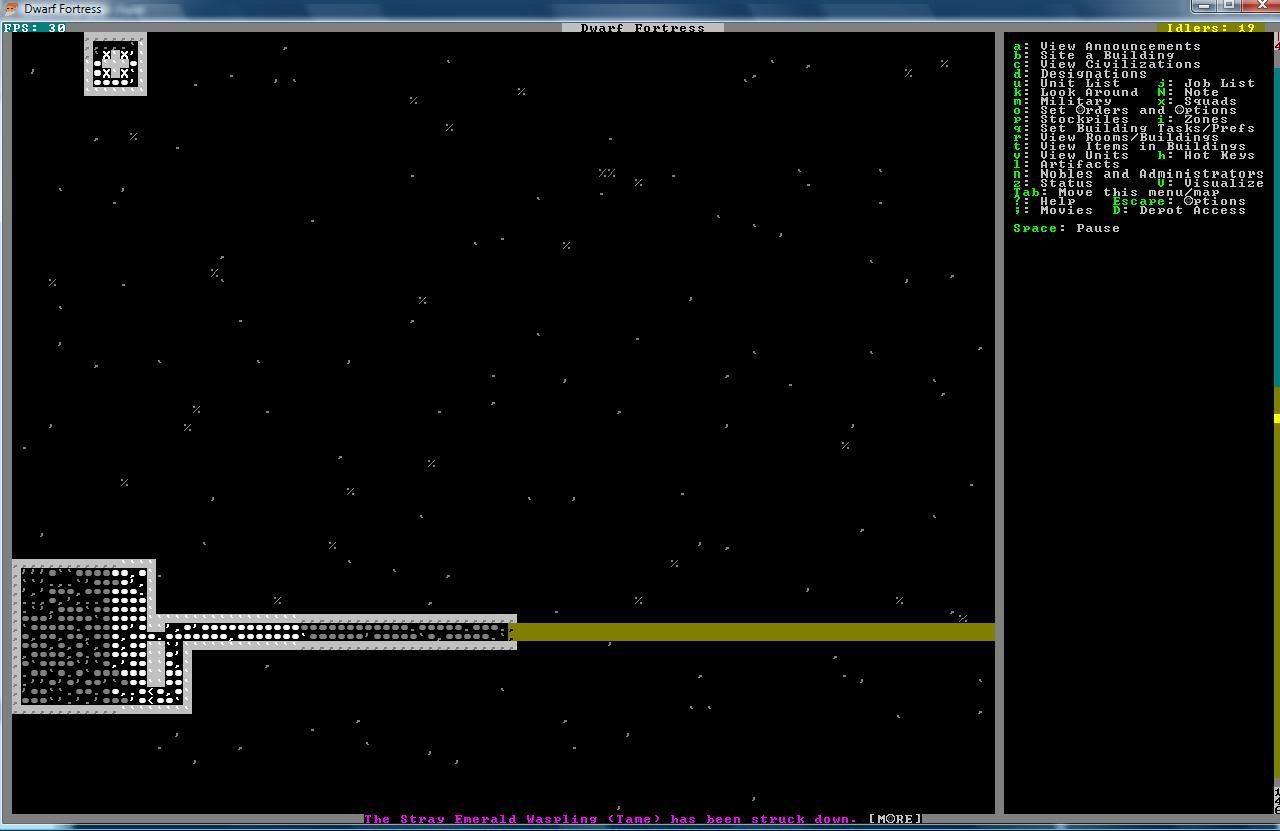Open the Stockpiles entry
This screenshot has height=831, width=1280.
pyautogui.click(x=1071, y=119)
